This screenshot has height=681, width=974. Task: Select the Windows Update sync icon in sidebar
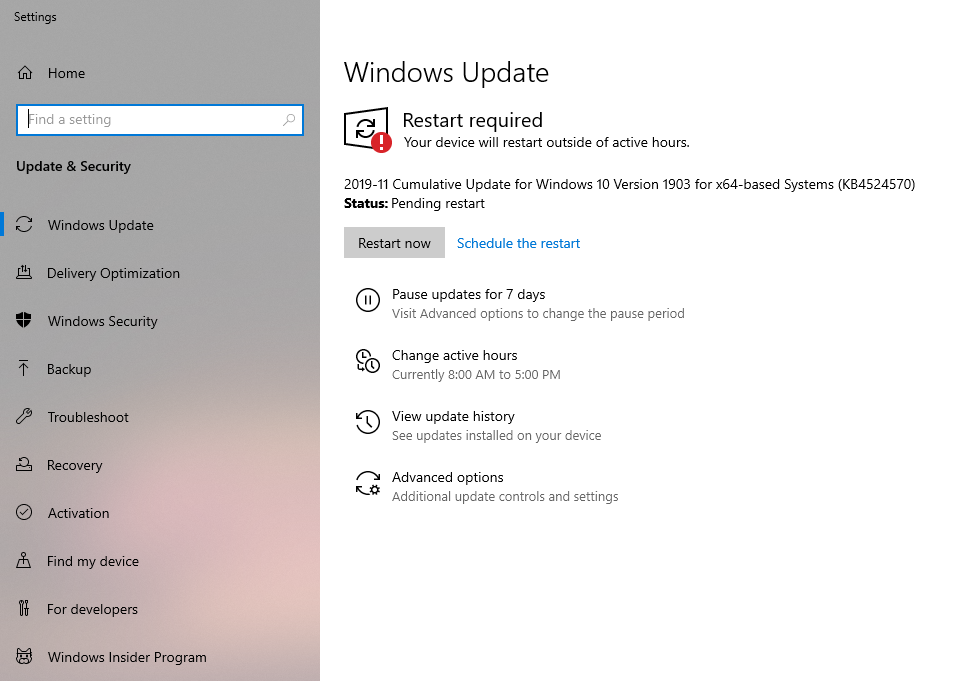25,225
